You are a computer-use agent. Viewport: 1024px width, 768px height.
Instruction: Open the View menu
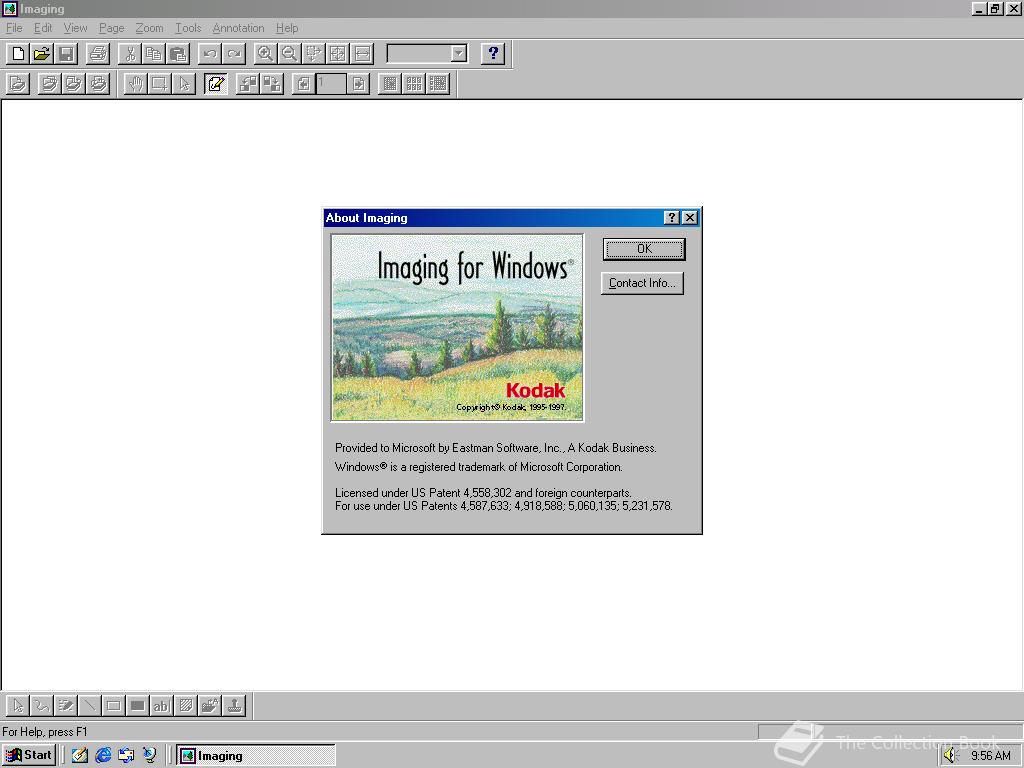tap(75, 28)
